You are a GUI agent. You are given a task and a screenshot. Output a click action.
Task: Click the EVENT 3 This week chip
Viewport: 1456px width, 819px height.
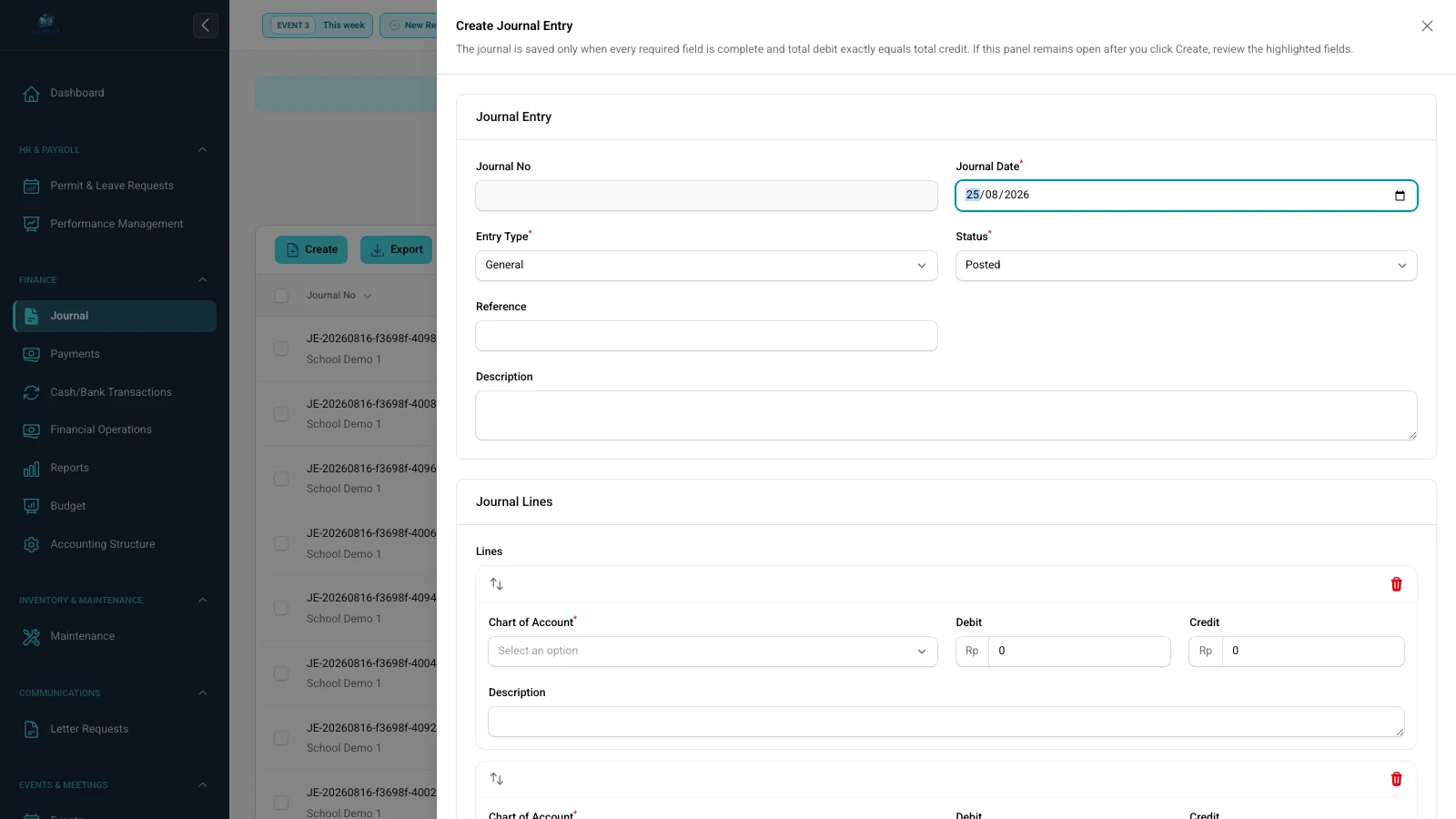[317, 25]
